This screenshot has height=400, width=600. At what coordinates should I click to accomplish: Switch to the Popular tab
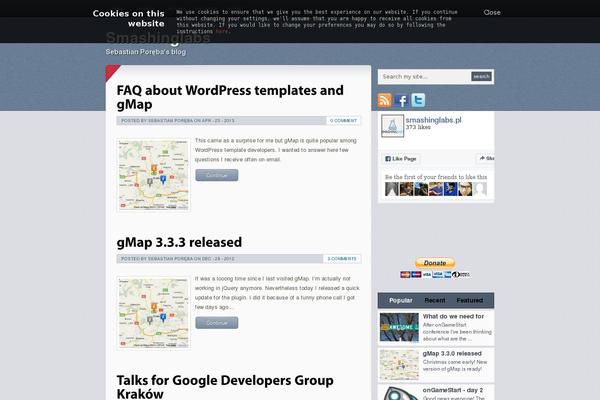pos(401,300)
